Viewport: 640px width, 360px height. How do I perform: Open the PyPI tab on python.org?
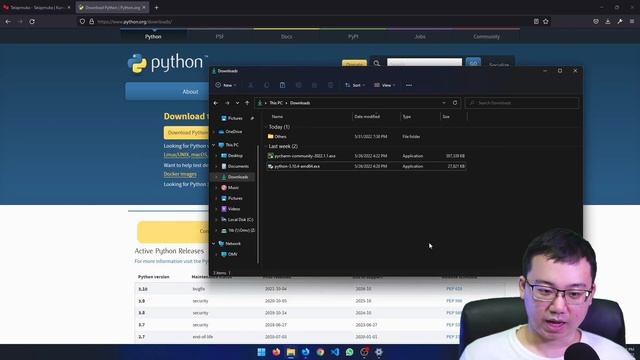(353, 36)
